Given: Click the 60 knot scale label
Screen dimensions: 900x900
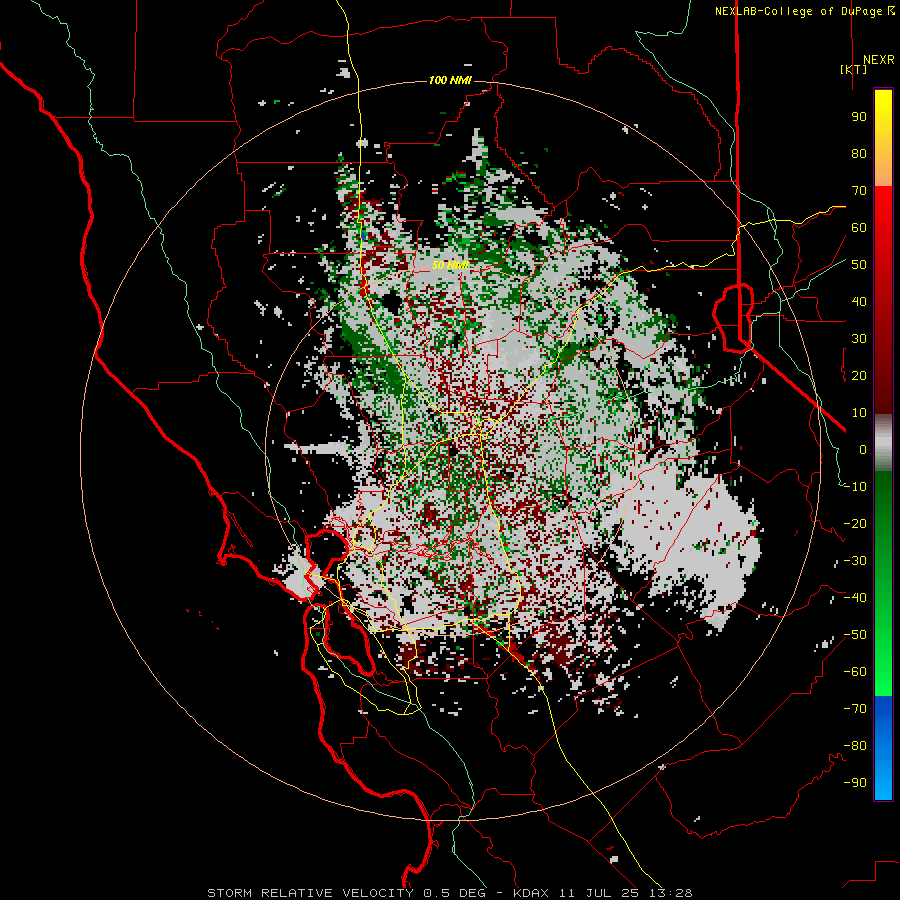Looking at the screenshot, I should pos(859,228).
